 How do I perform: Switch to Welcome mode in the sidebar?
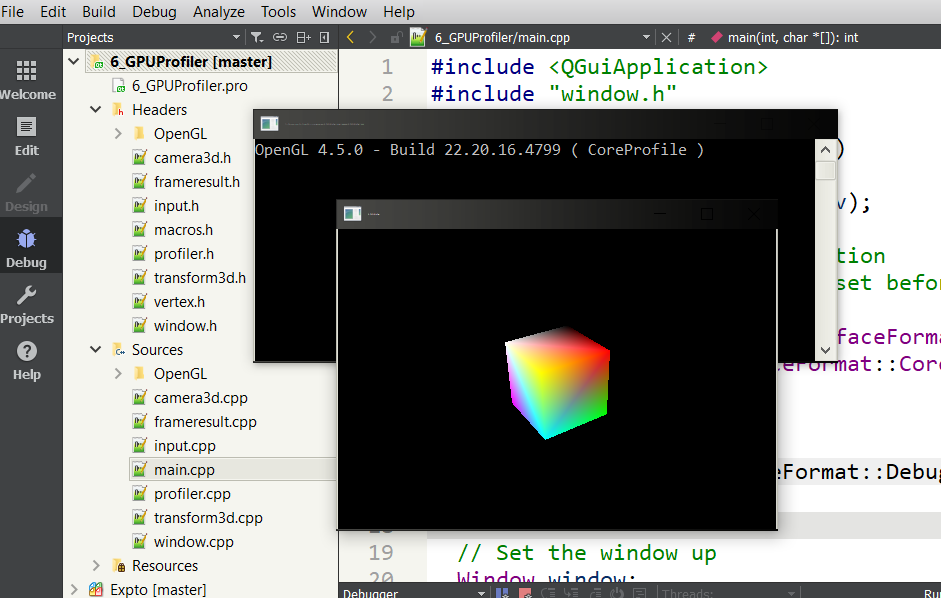[x=27, y=79]
